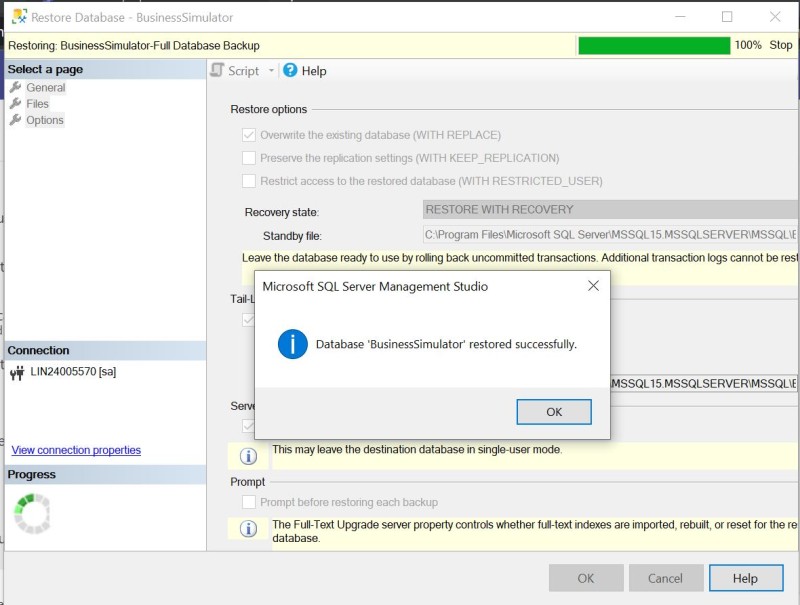Toggle Restrict access to the restored database checkbox
The width and height of the screenshot is (800, 605).
249,181
